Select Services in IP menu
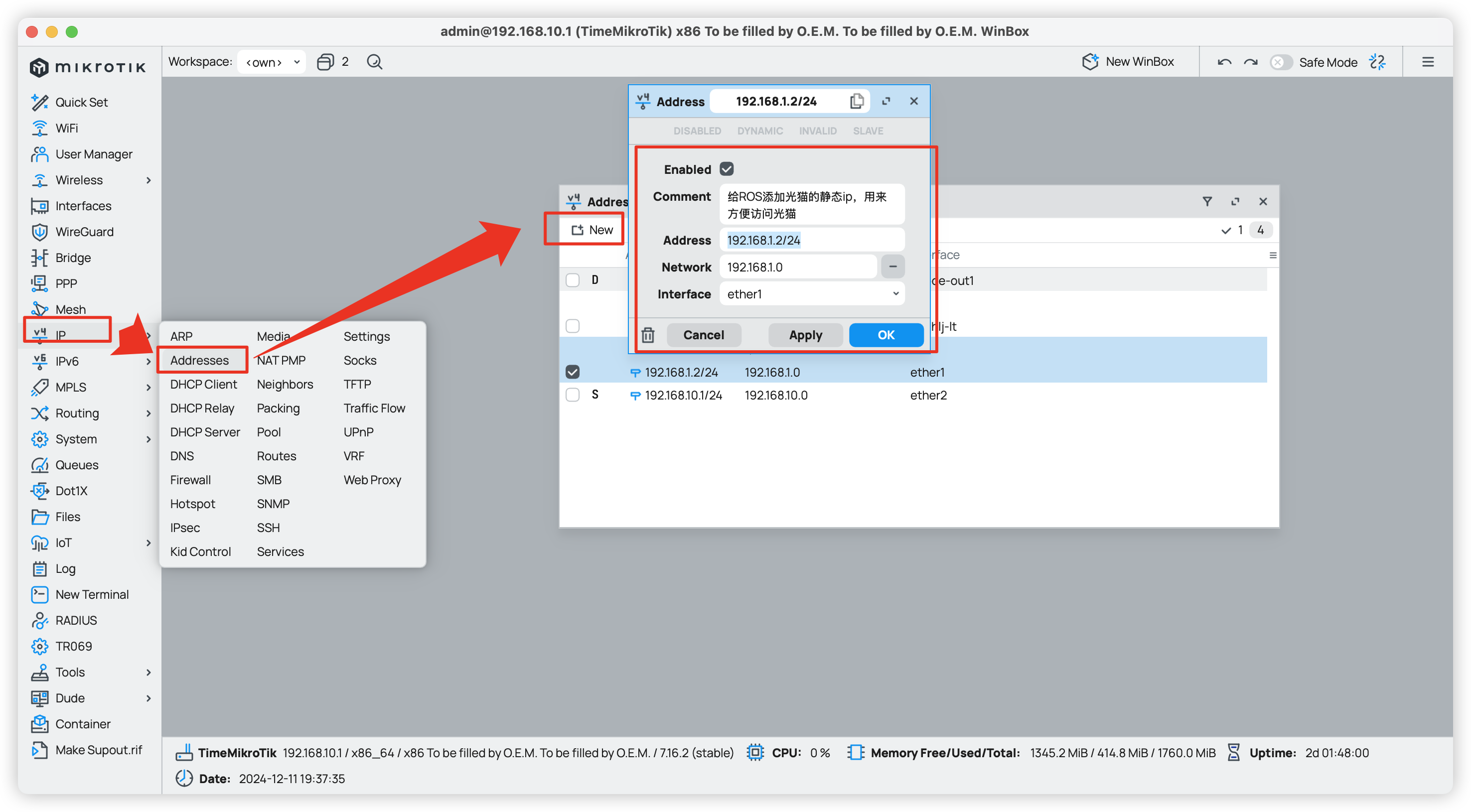Viewport: 1471px width, 812px height. tap(280, 551)
